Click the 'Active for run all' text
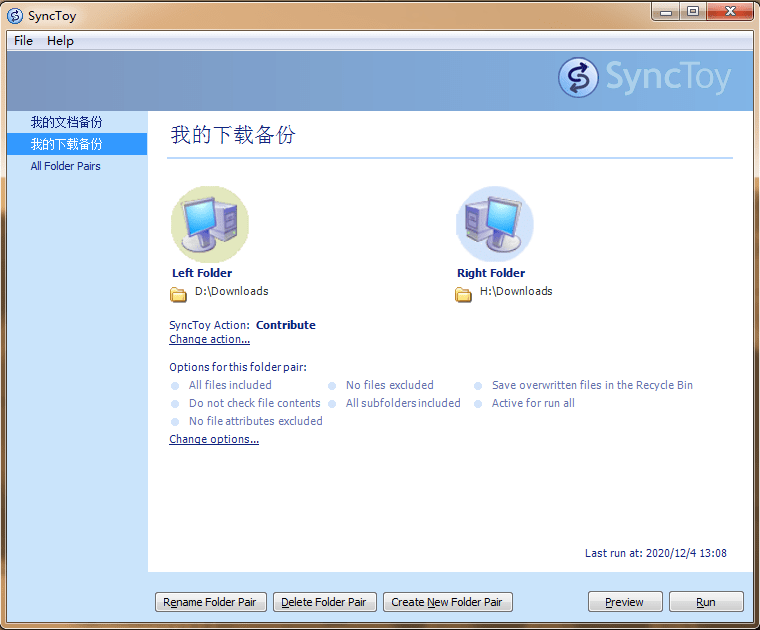The image size is (760, 630). click(x=533, y=403)
